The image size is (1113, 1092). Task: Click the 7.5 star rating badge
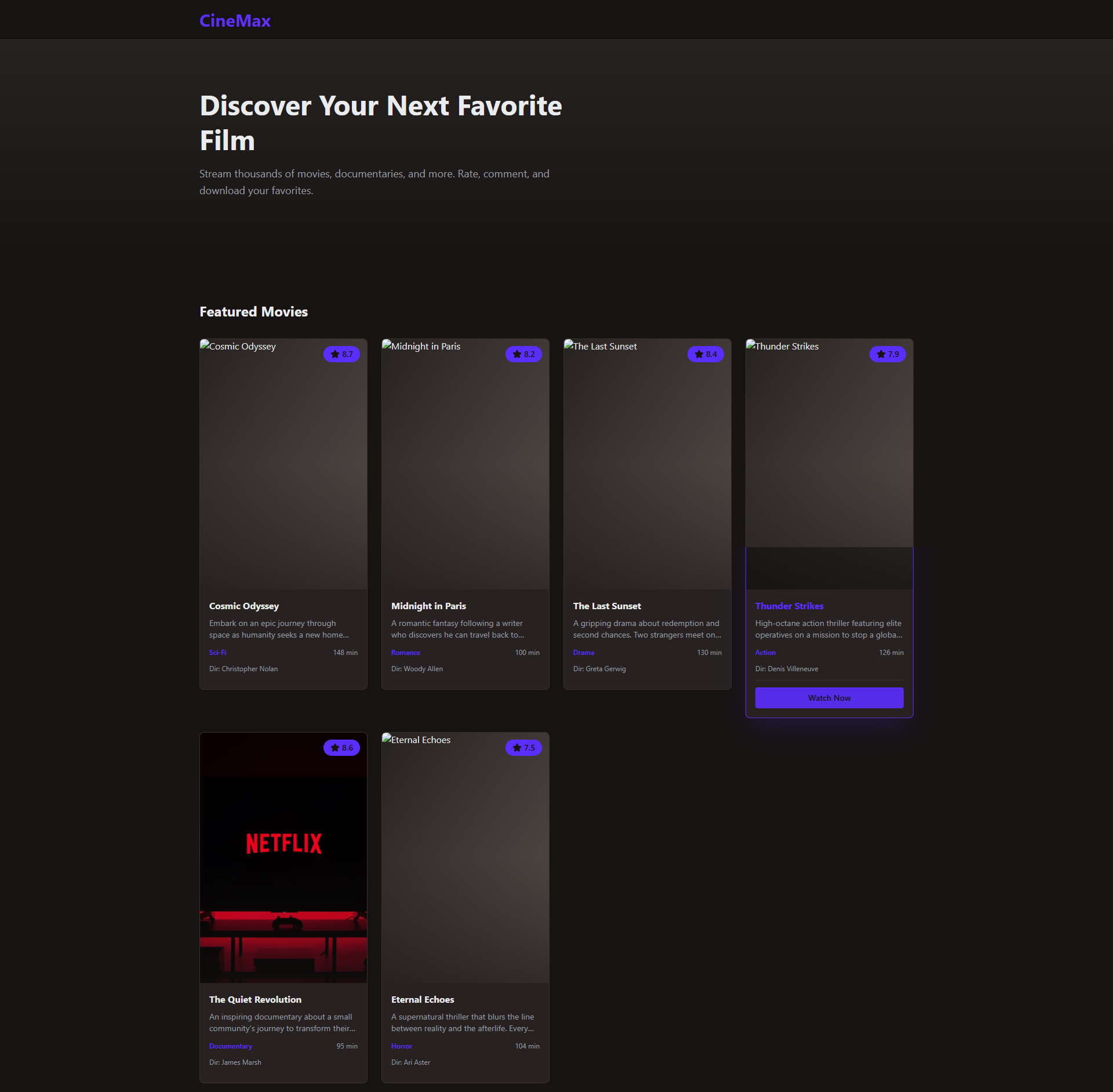point(523,748)
